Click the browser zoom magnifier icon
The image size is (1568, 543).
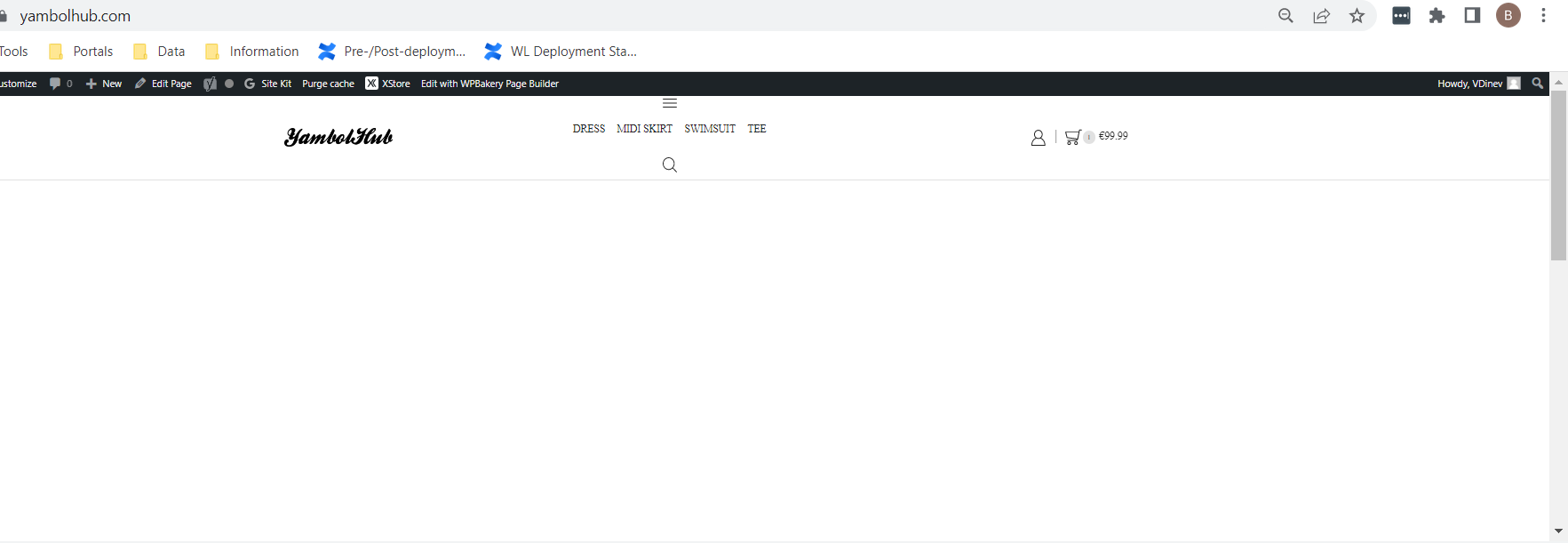click(x=1285, y=15)
